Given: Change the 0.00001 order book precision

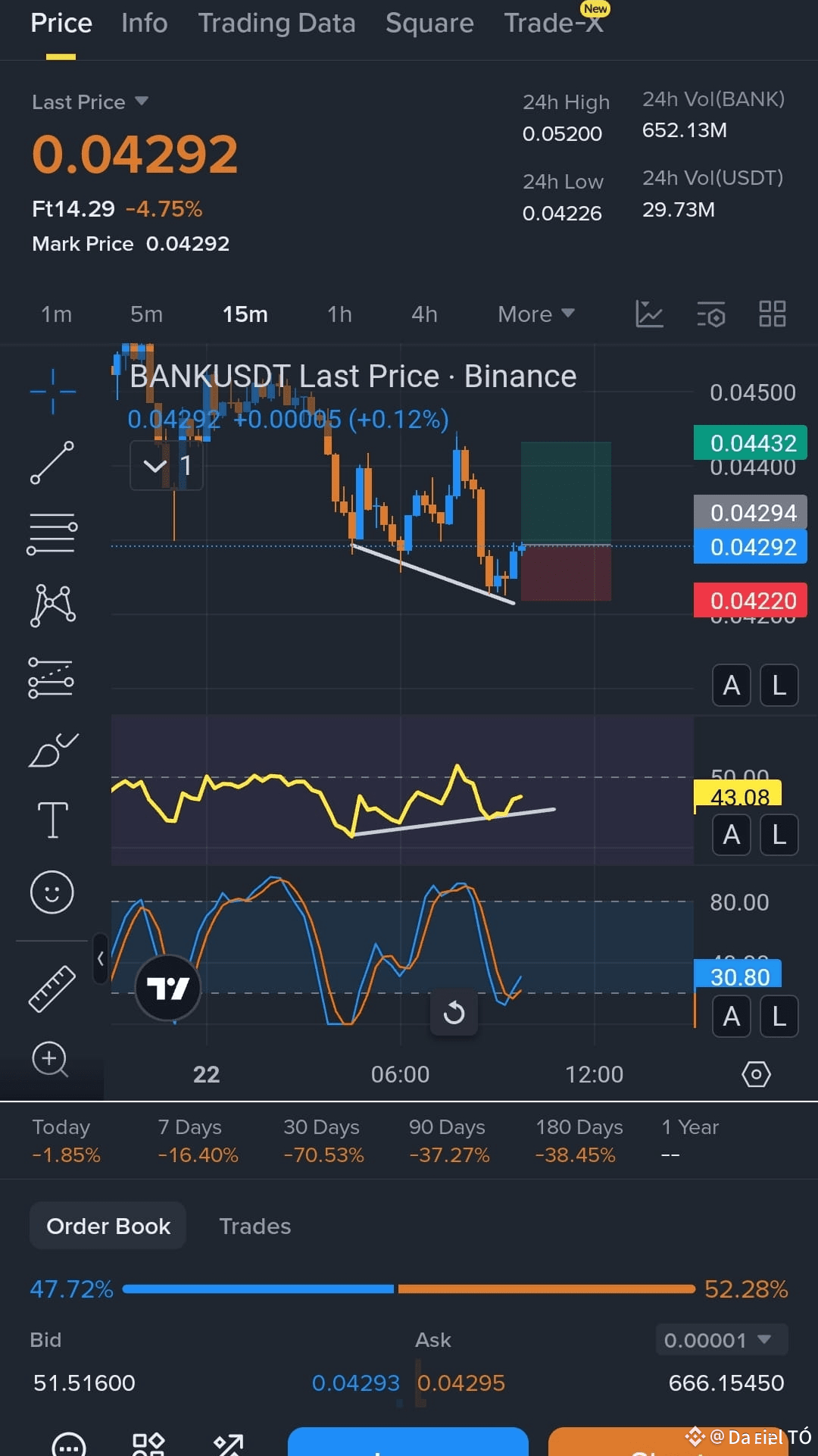Looking at the screenshot, I should (721, 1339).
